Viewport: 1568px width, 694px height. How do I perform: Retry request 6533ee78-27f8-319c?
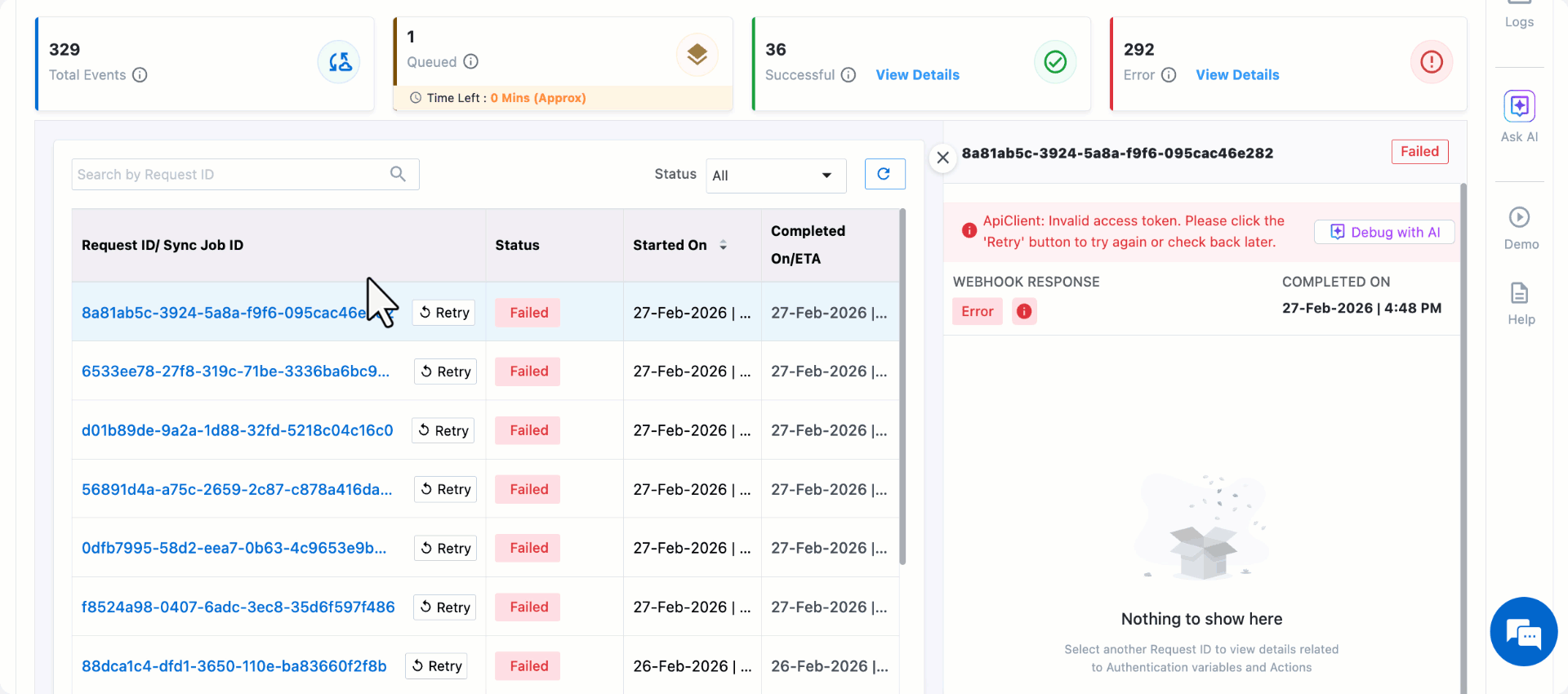pyautogui.click(x=445, y=371)
